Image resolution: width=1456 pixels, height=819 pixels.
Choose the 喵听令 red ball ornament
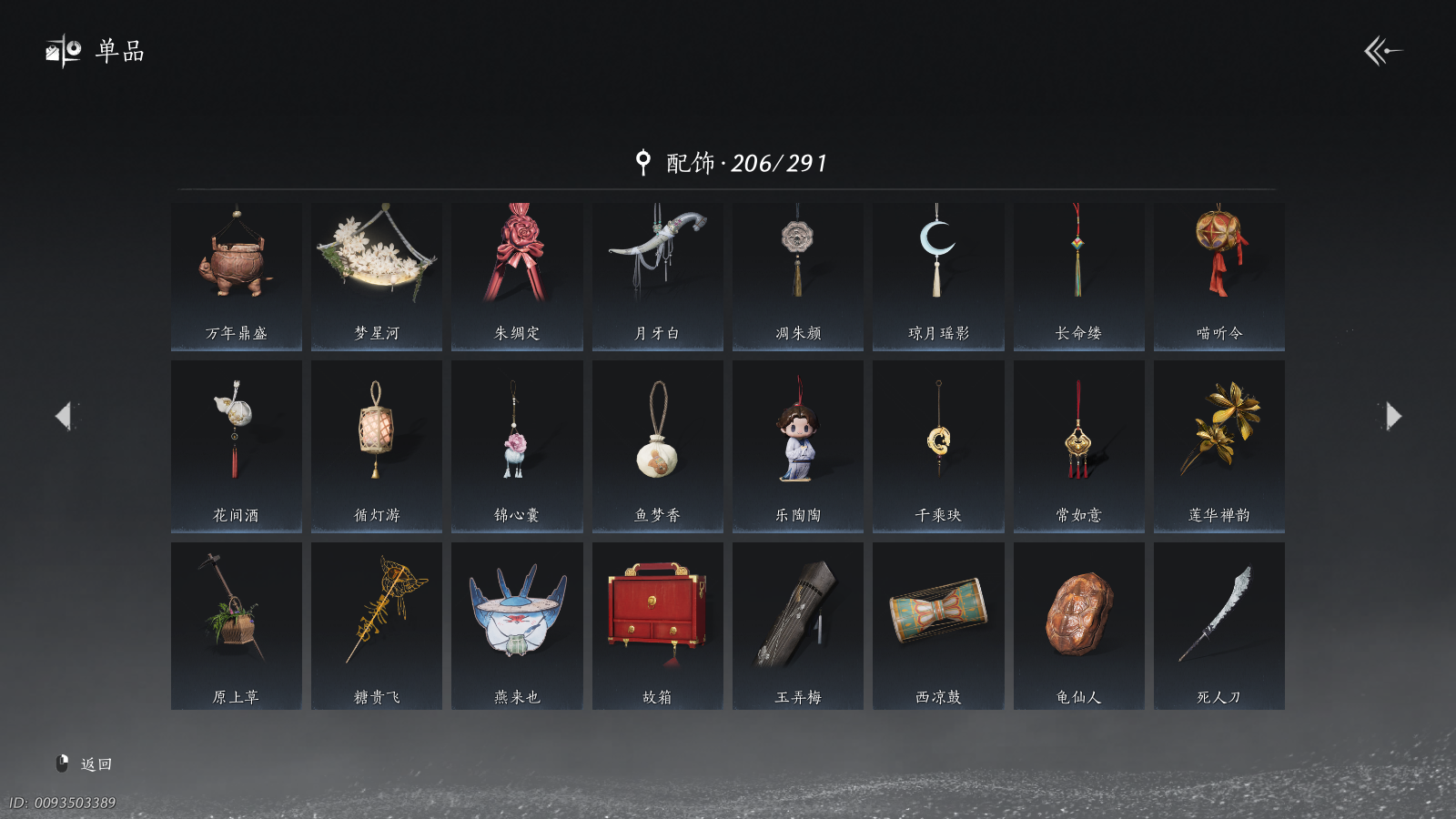click(x=1219, y=277)
